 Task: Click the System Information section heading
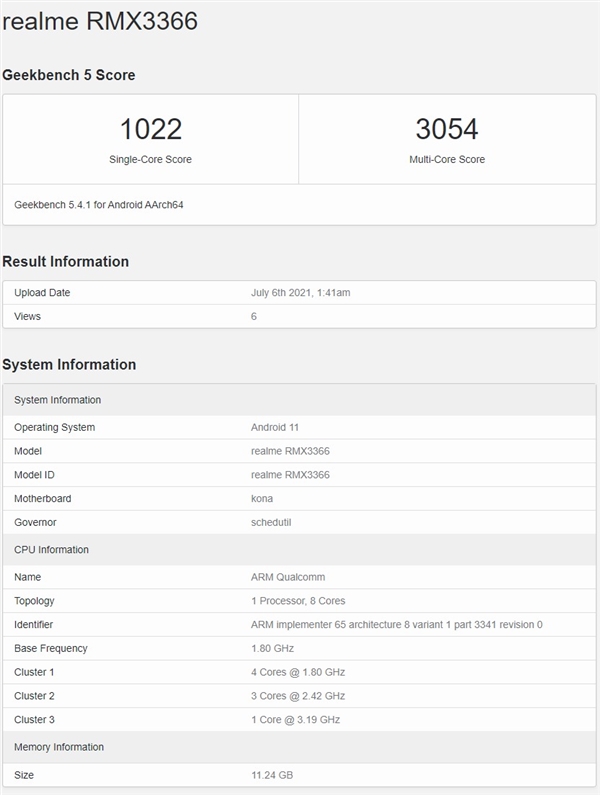click(x=69, y=365)
